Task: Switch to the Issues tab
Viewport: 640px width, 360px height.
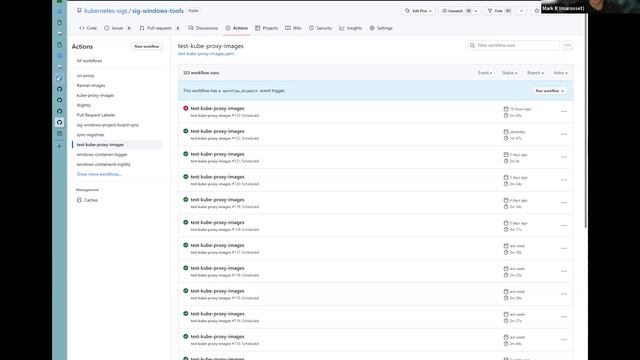Action: [118, 28]
